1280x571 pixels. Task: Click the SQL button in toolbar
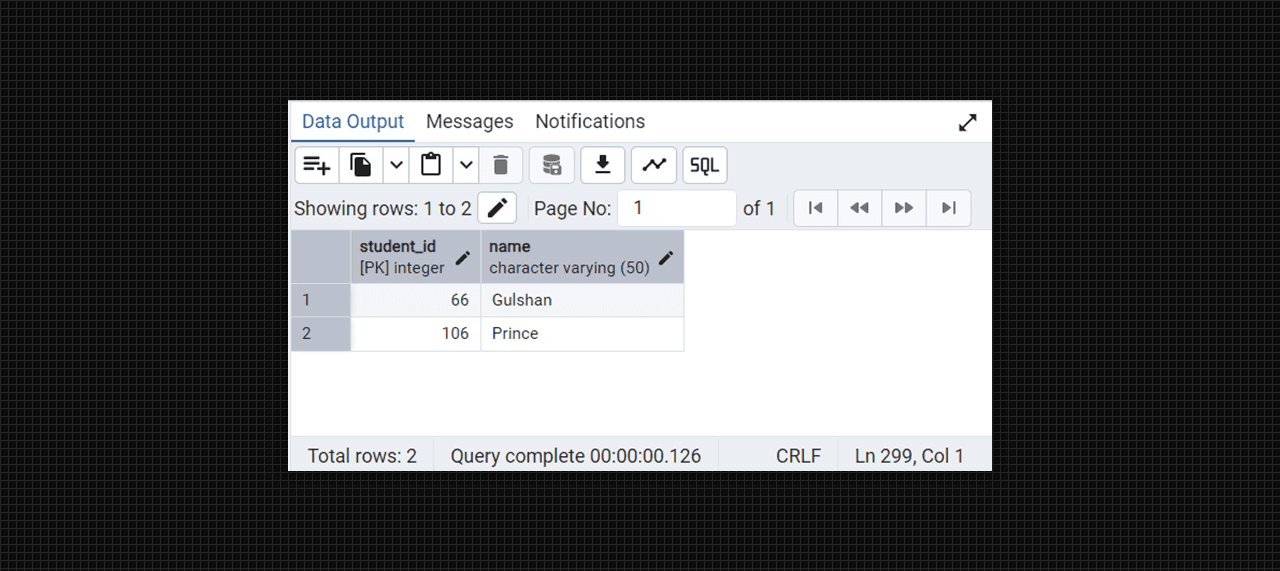[705, 165]
